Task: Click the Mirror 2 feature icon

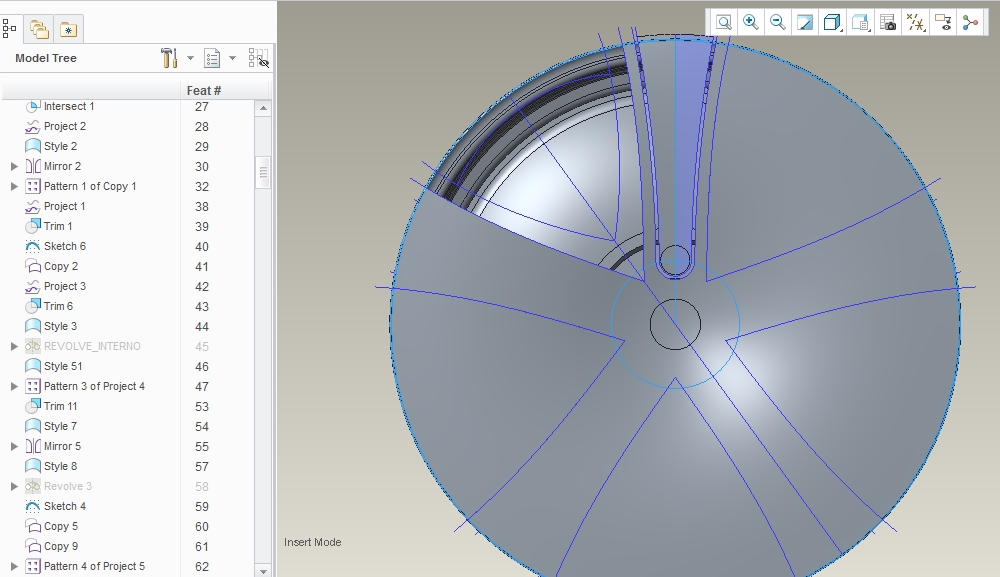Action: (33, 166)
